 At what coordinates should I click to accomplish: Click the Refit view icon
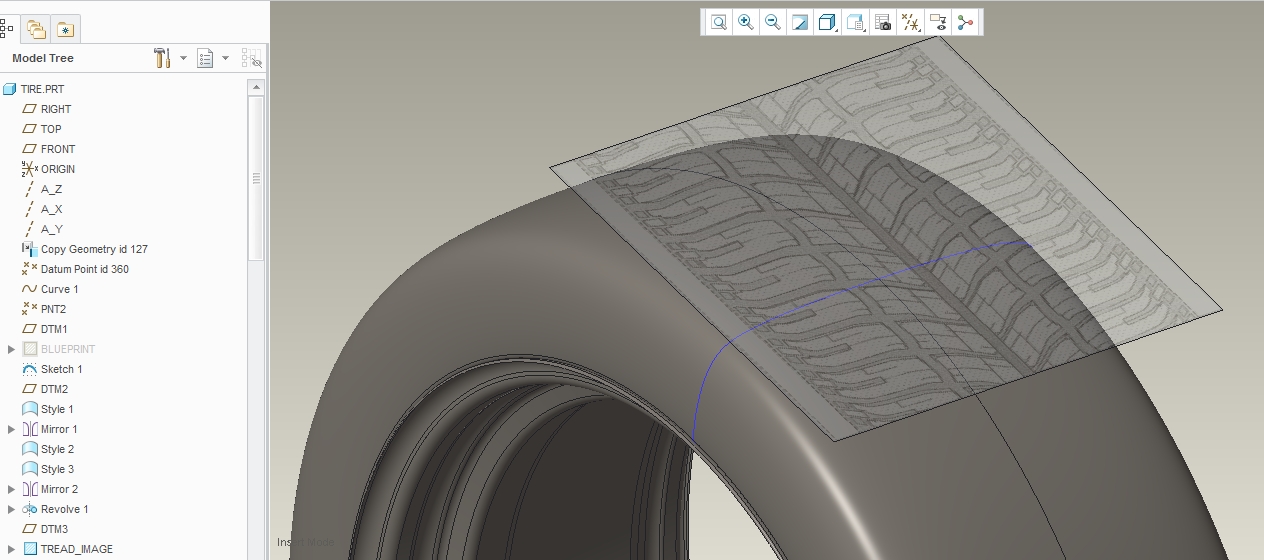pos(719,22)
